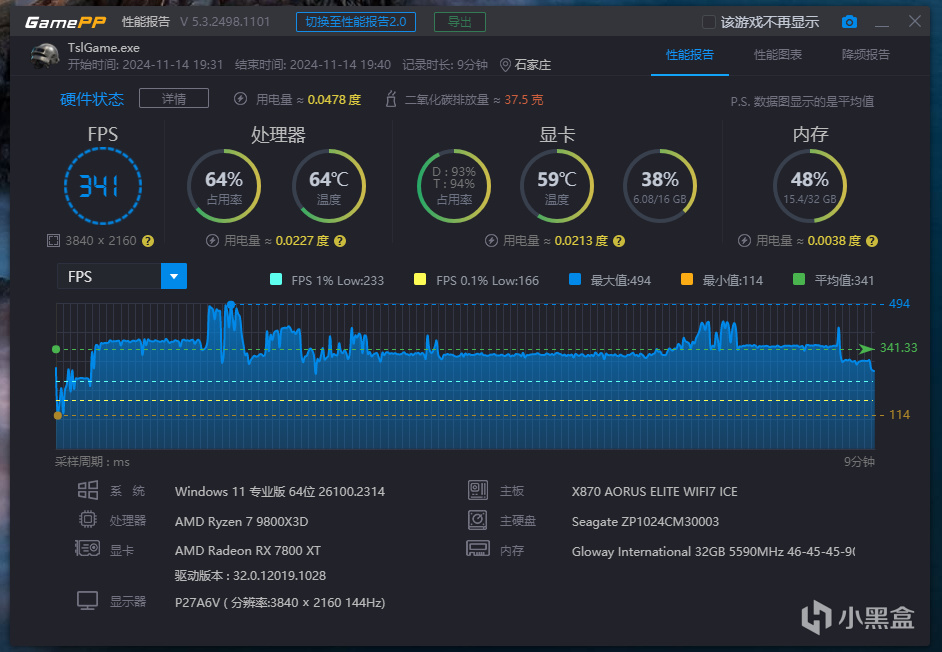Click the GamePP logo
The image size is (942, 652).
coord(65,22)
